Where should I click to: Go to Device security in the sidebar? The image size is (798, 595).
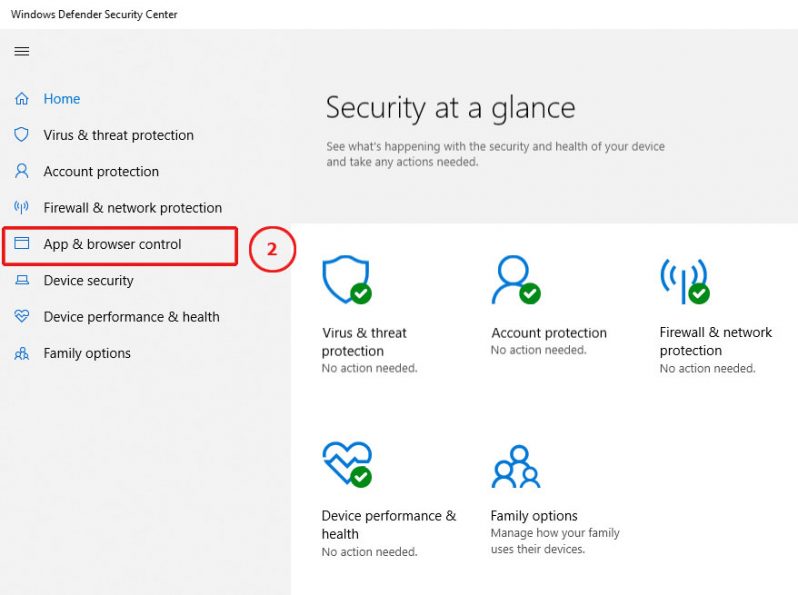point(88,281)
